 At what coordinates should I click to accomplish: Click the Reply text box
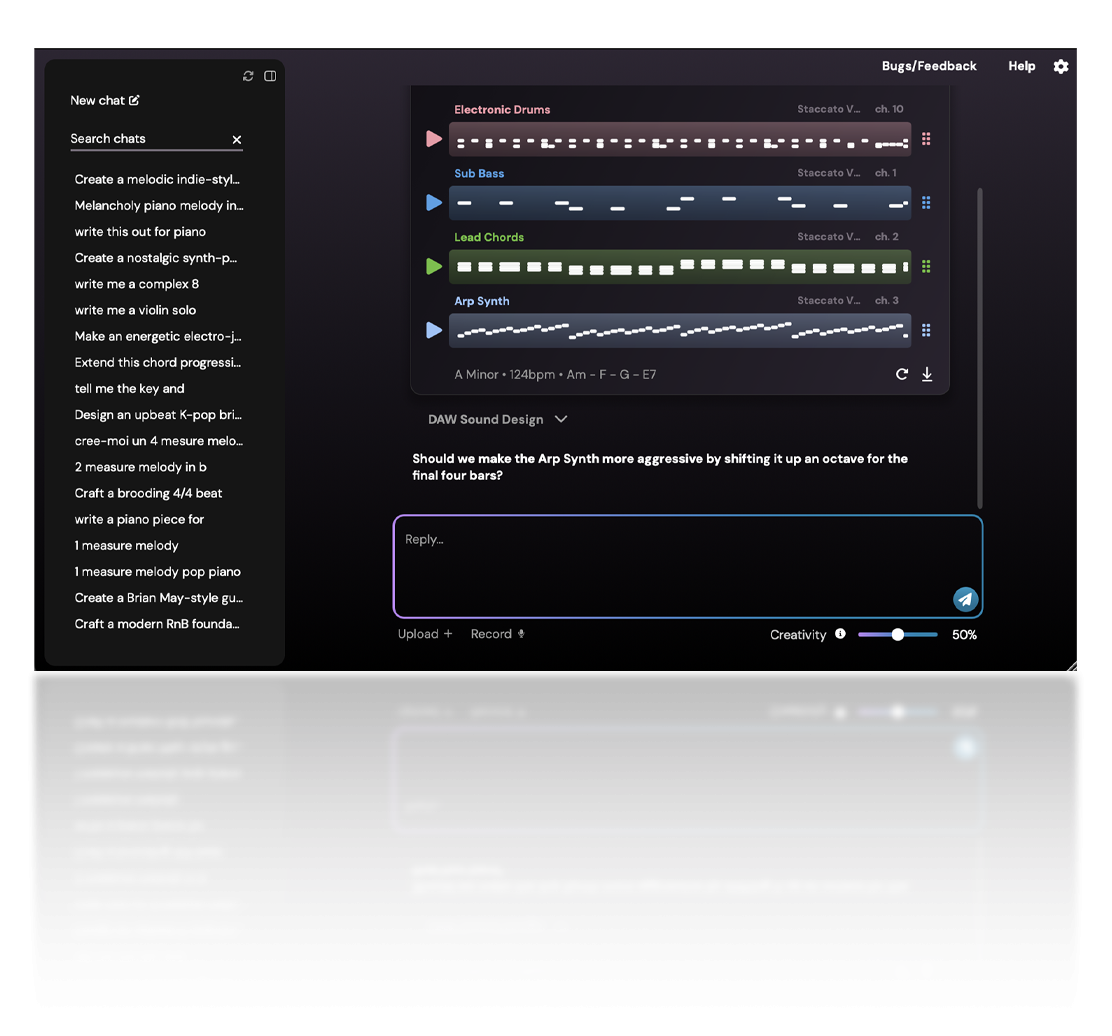point(687,567)
